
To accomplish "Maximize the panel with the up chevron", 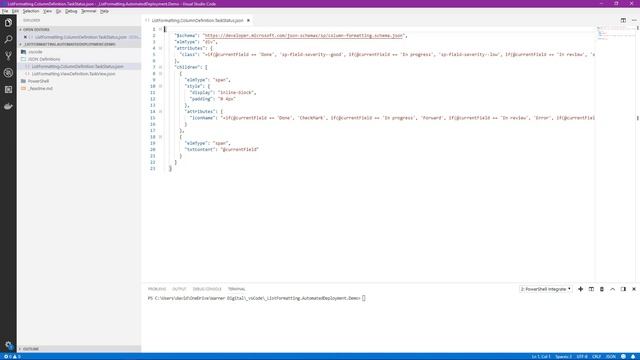I will 613,289.
